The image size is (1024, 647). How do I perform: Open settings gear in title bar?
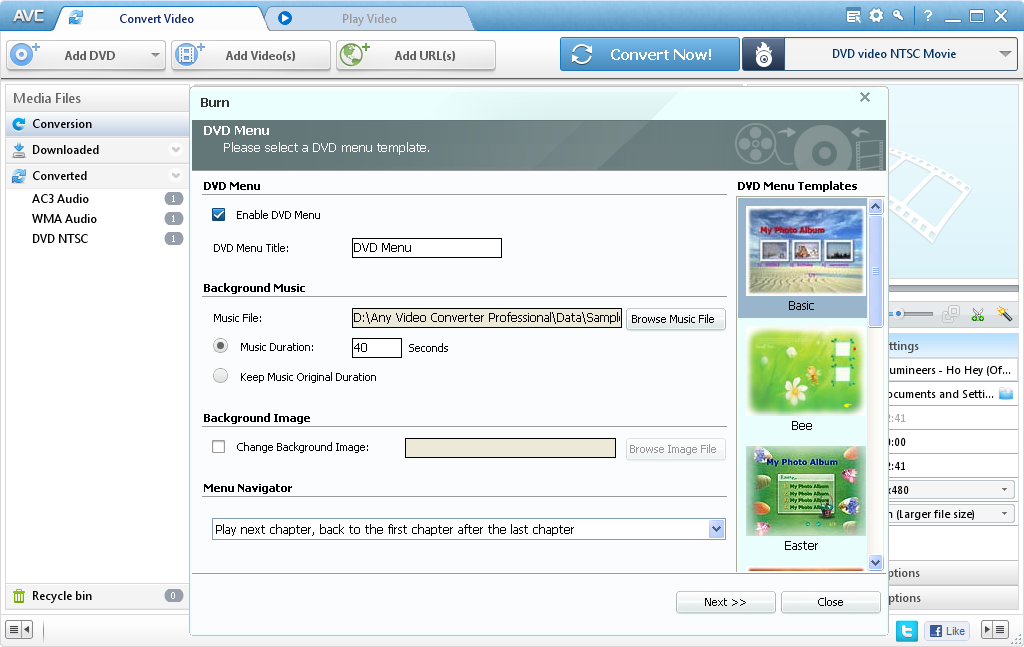[x=876, y=16]
